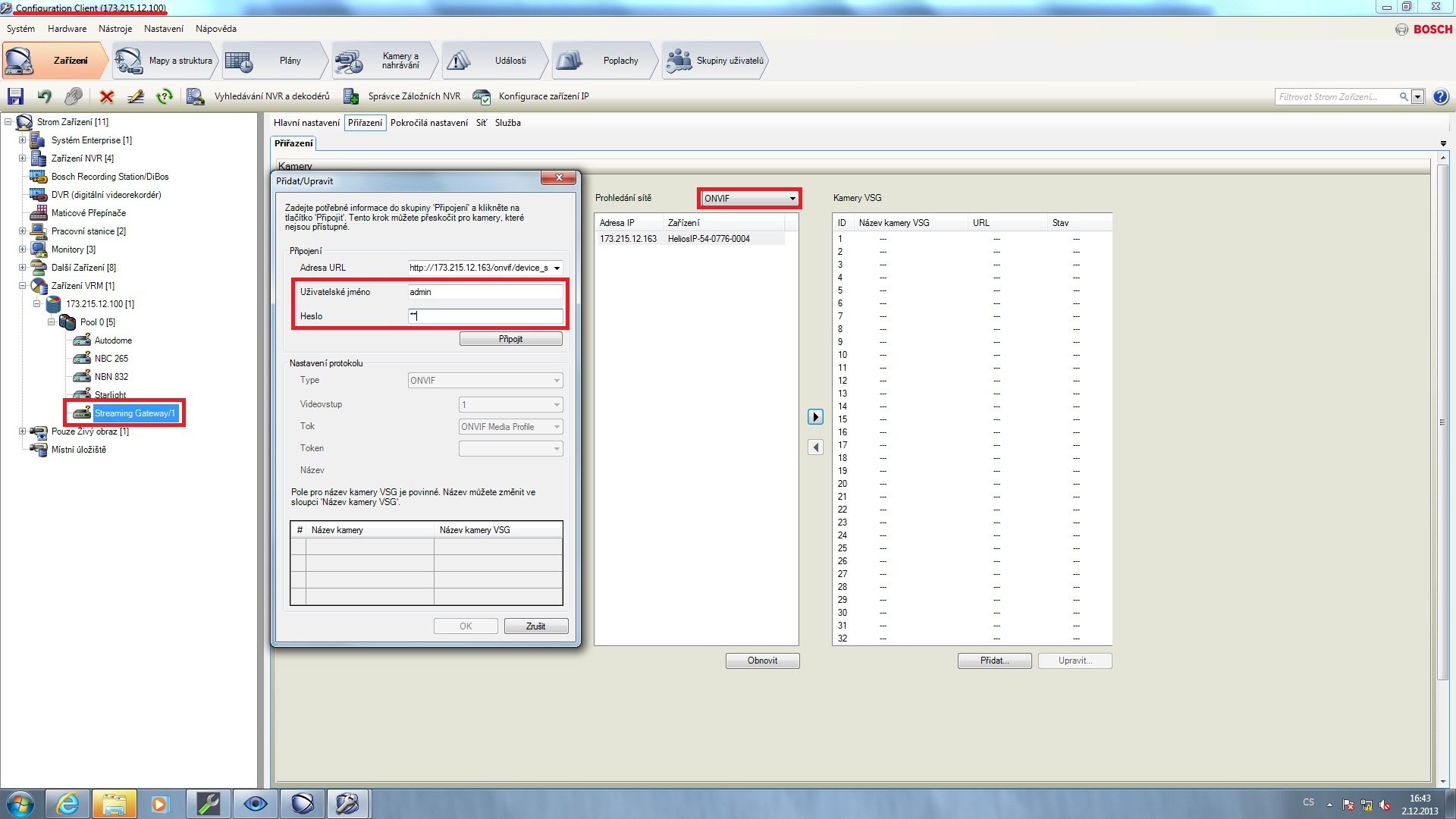This screenshot has width=1456, height=819.
Task: Click the blue help question mark icon
Action: pyautogui.click(x=1441, y=96)
